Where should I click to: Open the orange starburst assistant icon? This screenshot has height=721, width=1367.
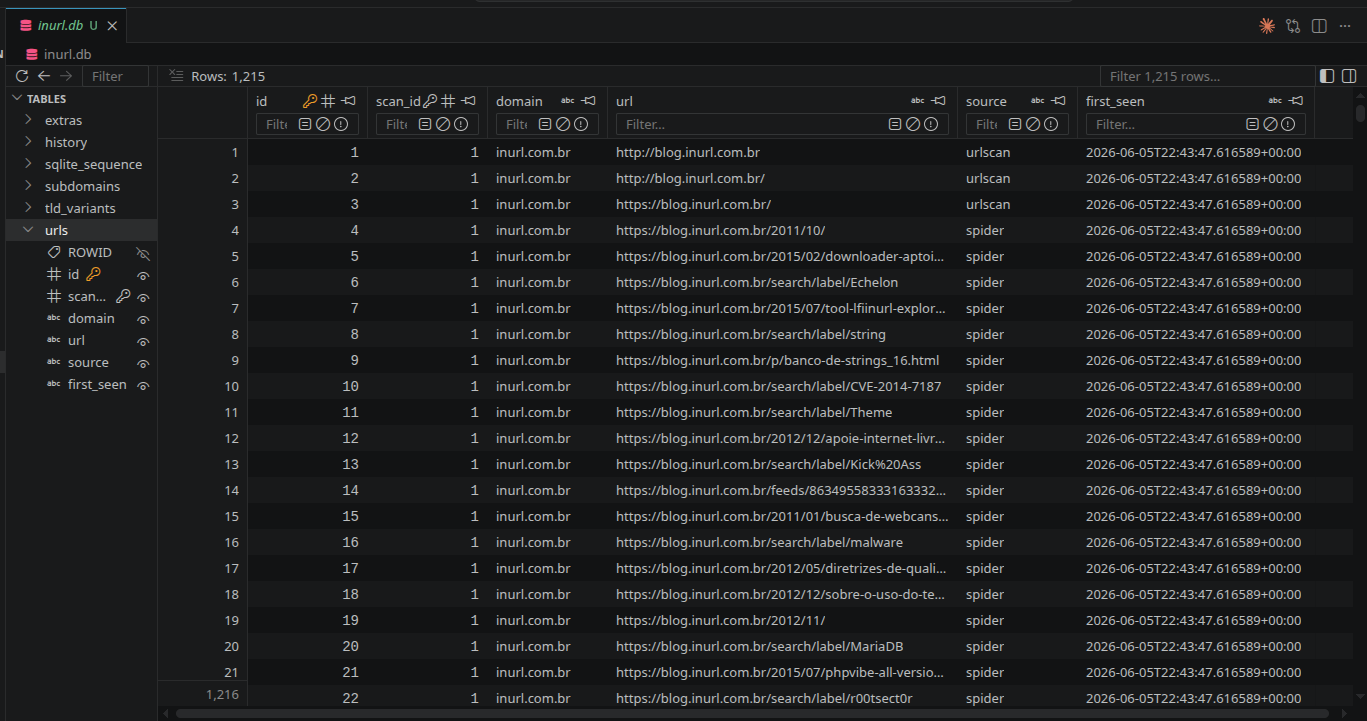(x=1267, y=26)
